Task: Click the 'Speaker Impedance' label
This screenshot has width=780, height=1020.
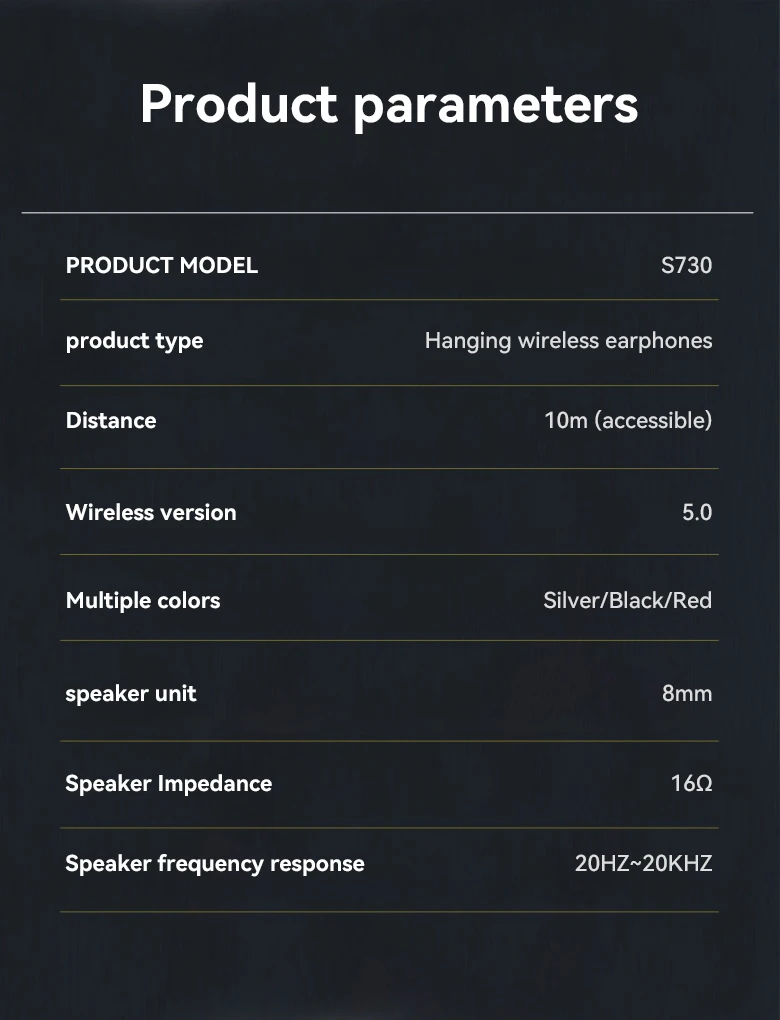Action: 169,783
